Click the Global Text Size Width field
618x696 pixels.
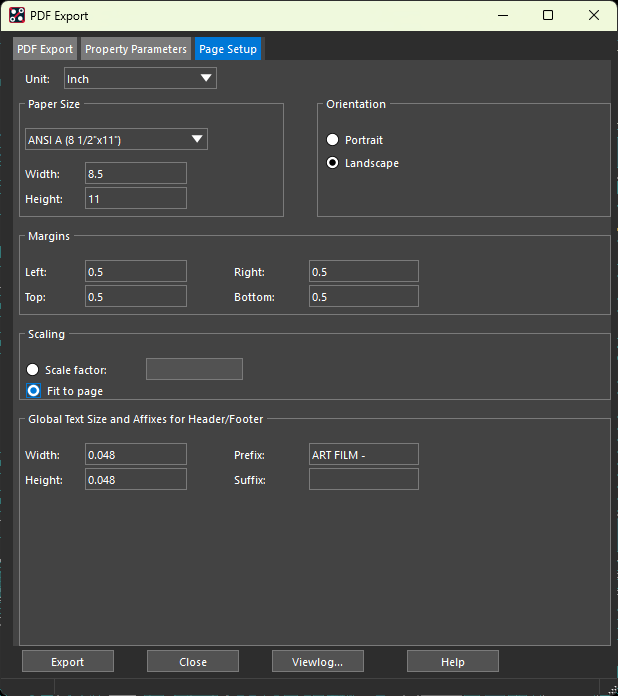[136, 455]
